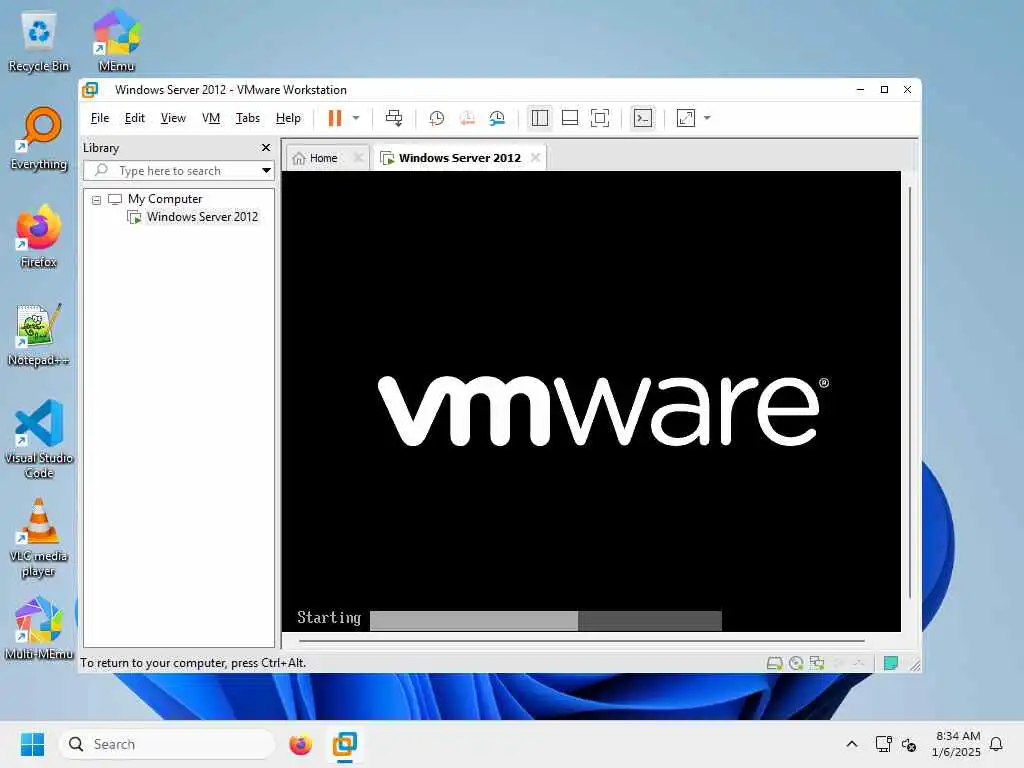Toggle the console view icon
This screenshot has width=1024, height=768.
click(643, 118)
